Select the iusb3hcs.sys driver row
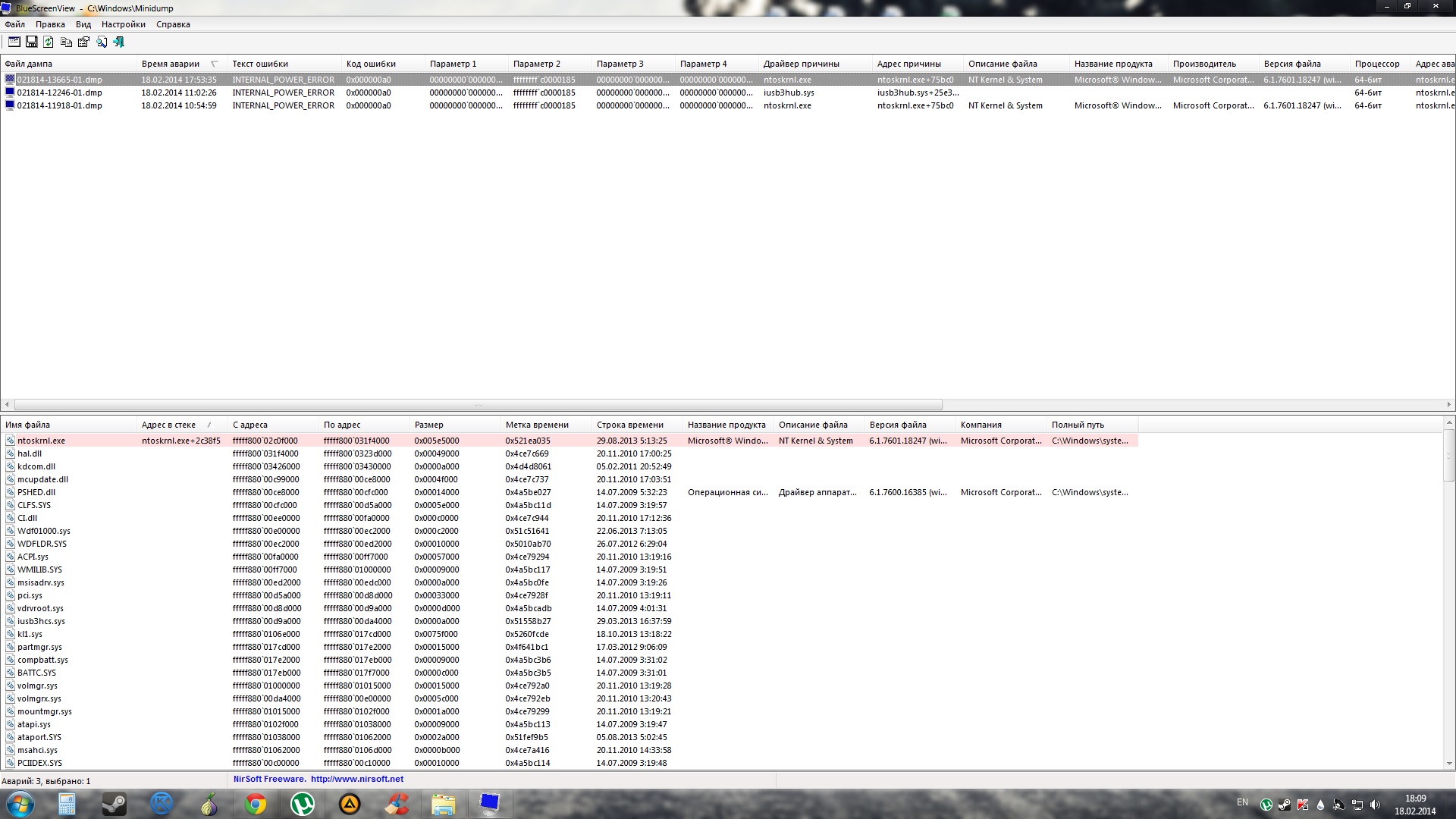The height and width of the screenshot is (819, 1456). (x=41, y=621)
